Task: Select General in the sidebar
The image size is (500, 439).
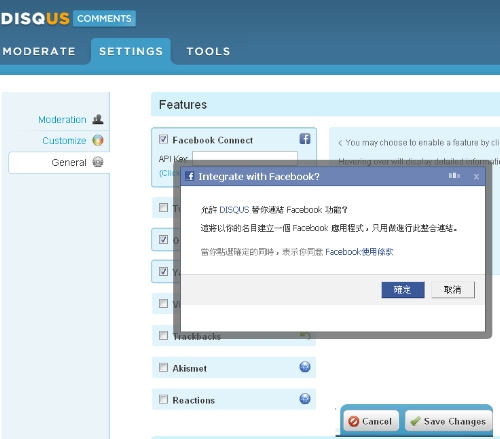Action: (x=69, y=162)
